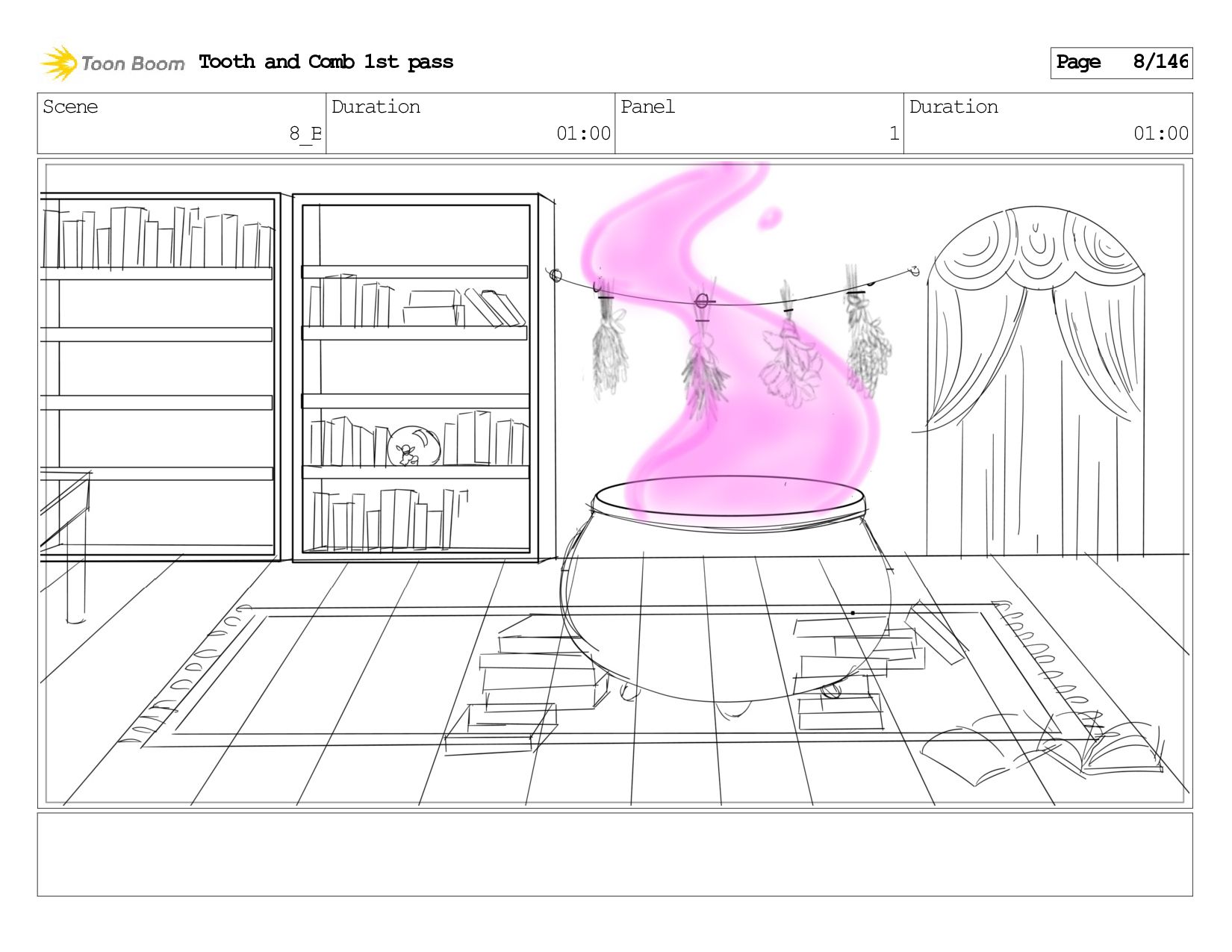Click the storyboard panel drawing with cauldron
Image resolution: width=1232 pixels, height=952 pixels.
pos(615,483)
